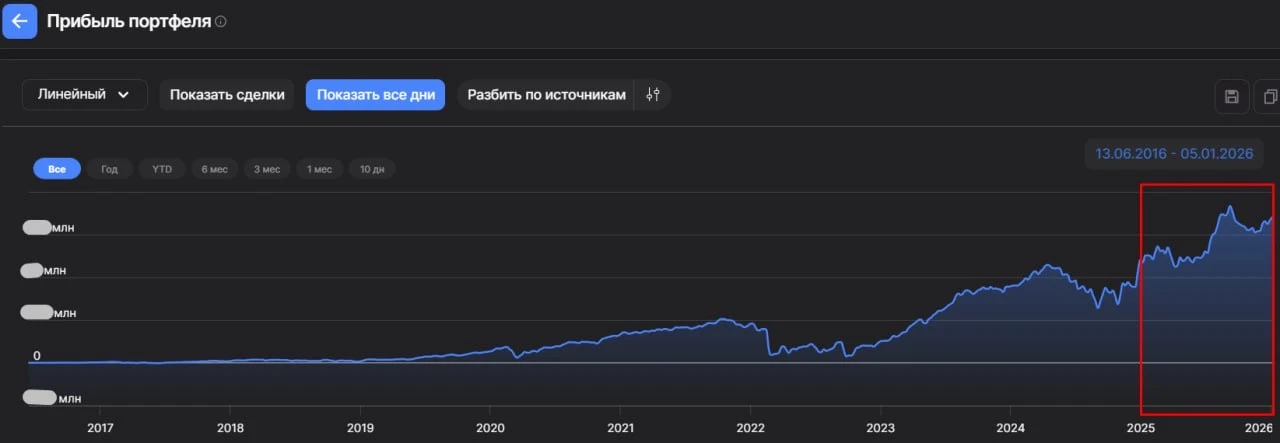The image size is (1280, 443).
Task: Pick the 3 мес period
Action: pyautogui.click(x=267, y=169)
